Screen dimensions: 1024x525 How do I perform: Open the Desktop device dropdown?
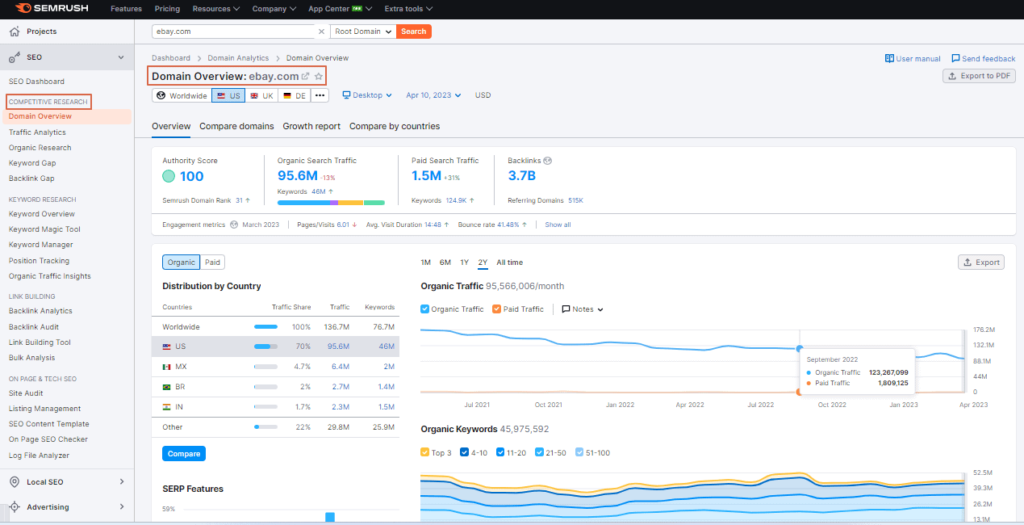coord(367,95)
